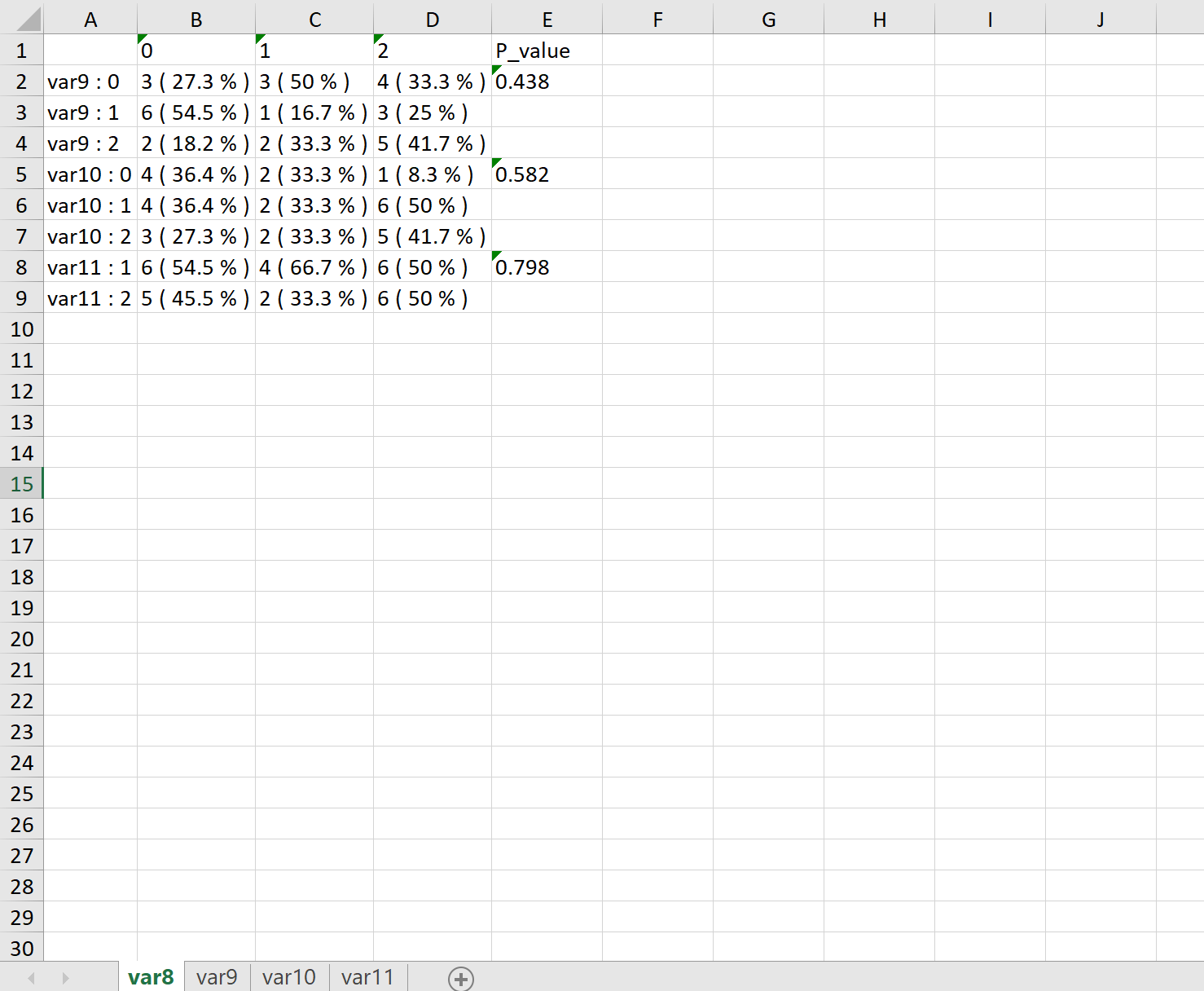Viewport: 1204px width, 991px height.
Task: Click cell '5 ( 41.7 % )' in row 4
Action: [433, 143]
